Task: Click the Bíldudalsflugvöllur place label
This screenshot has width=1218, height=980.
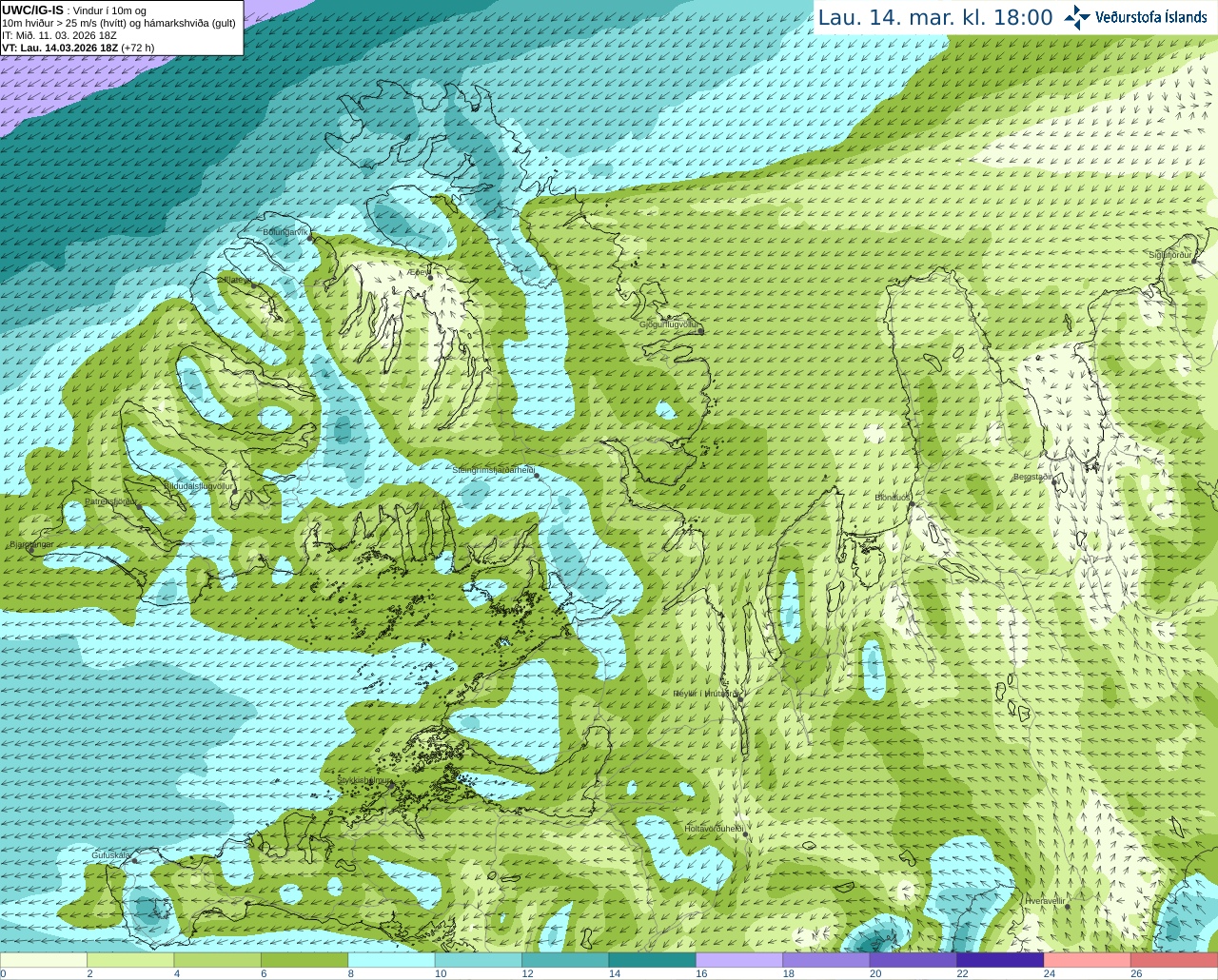Action: tap(198, 486)
